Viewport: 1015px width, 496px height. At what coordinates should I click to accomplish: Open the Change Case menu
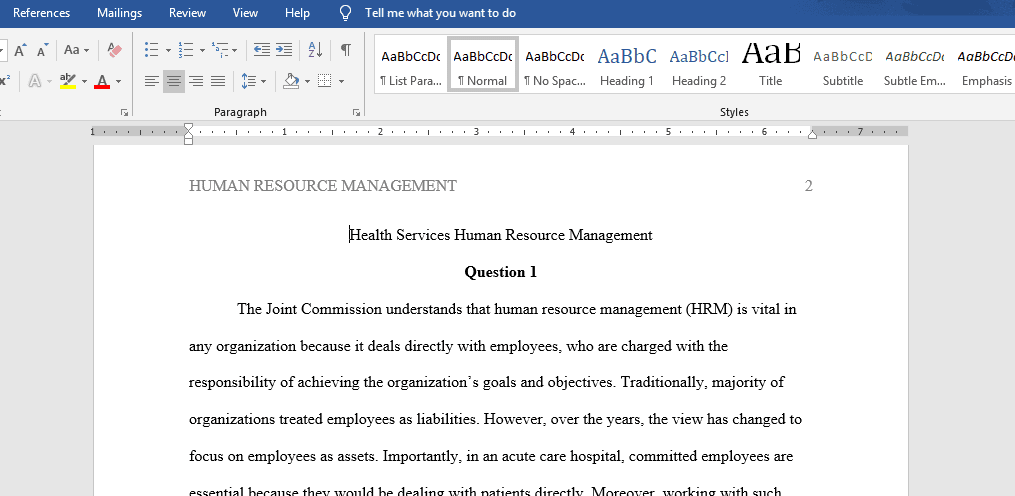76,50
